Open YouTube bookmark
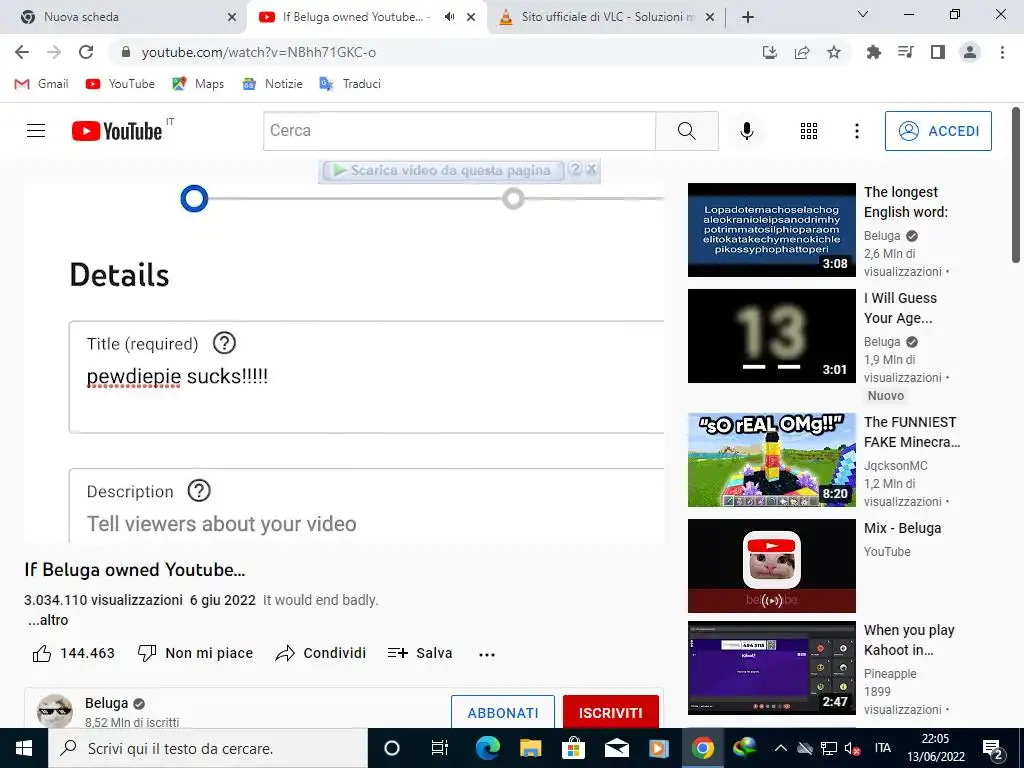Screen dimensions: 1024x768 pyautogui.click(x=121, y=84)
